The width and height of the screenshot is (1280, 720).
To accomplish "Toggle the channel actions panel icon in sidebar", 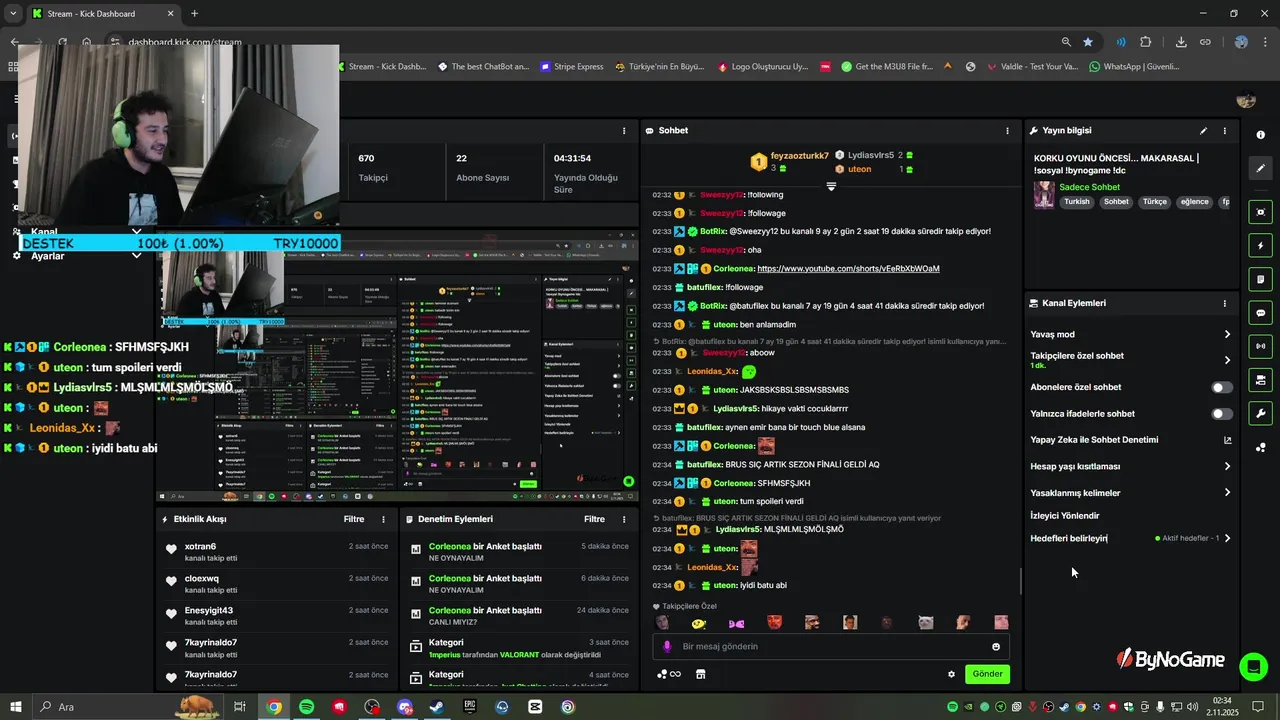I will pyautogui.click(x=1260, y=380).
